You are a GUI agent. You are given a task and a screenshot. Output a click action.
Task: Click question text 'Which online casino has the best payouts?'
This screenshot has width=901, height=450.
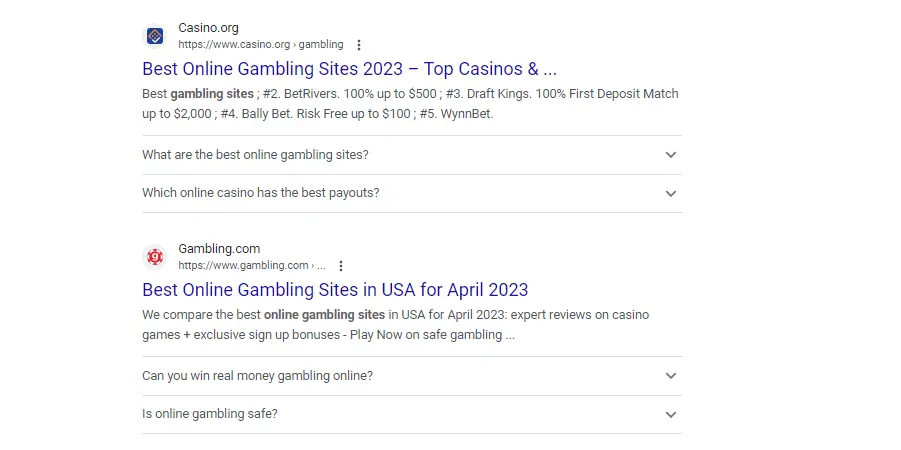pyautogui.click(x=261, y=193)
